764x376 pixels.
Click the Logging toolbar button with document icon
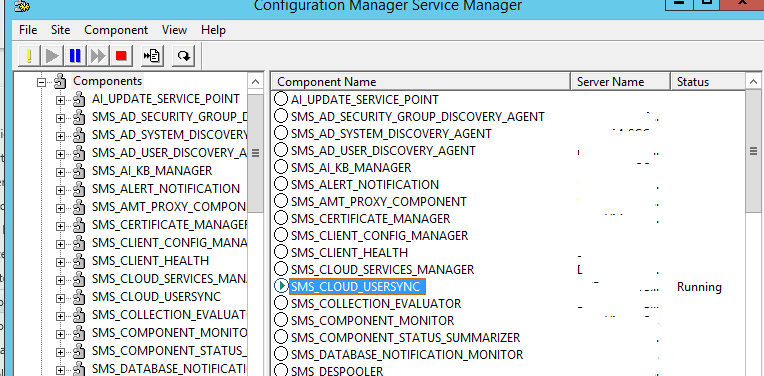[x=153, y=56]
